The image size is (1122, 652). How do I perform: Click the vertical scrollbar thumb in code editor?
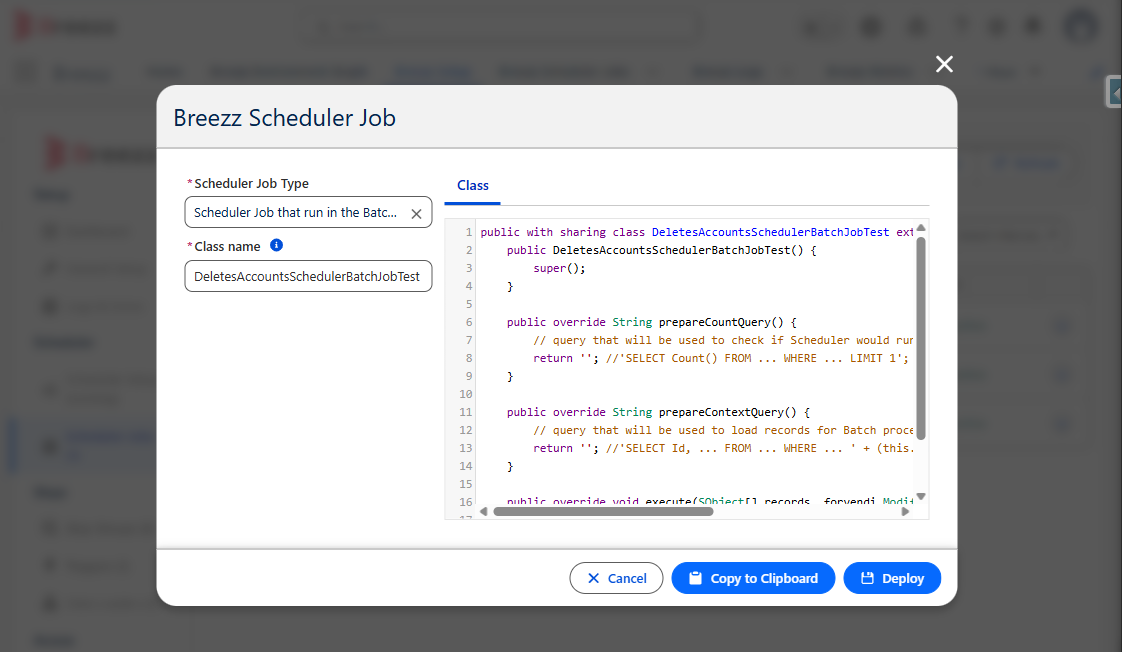tap(921, 338)
